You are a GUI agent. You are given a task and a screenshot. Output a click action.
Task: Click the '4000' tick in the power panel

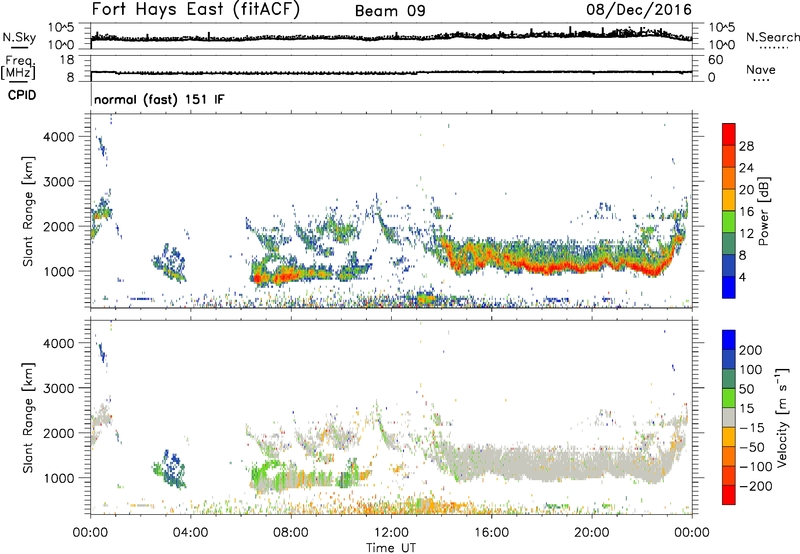coord(59,137)
